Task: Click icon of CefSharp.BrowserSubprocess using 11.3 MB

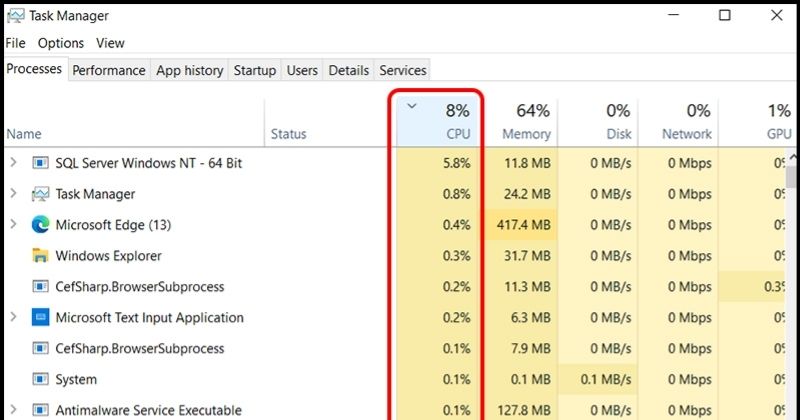Action: click(40, 287)
